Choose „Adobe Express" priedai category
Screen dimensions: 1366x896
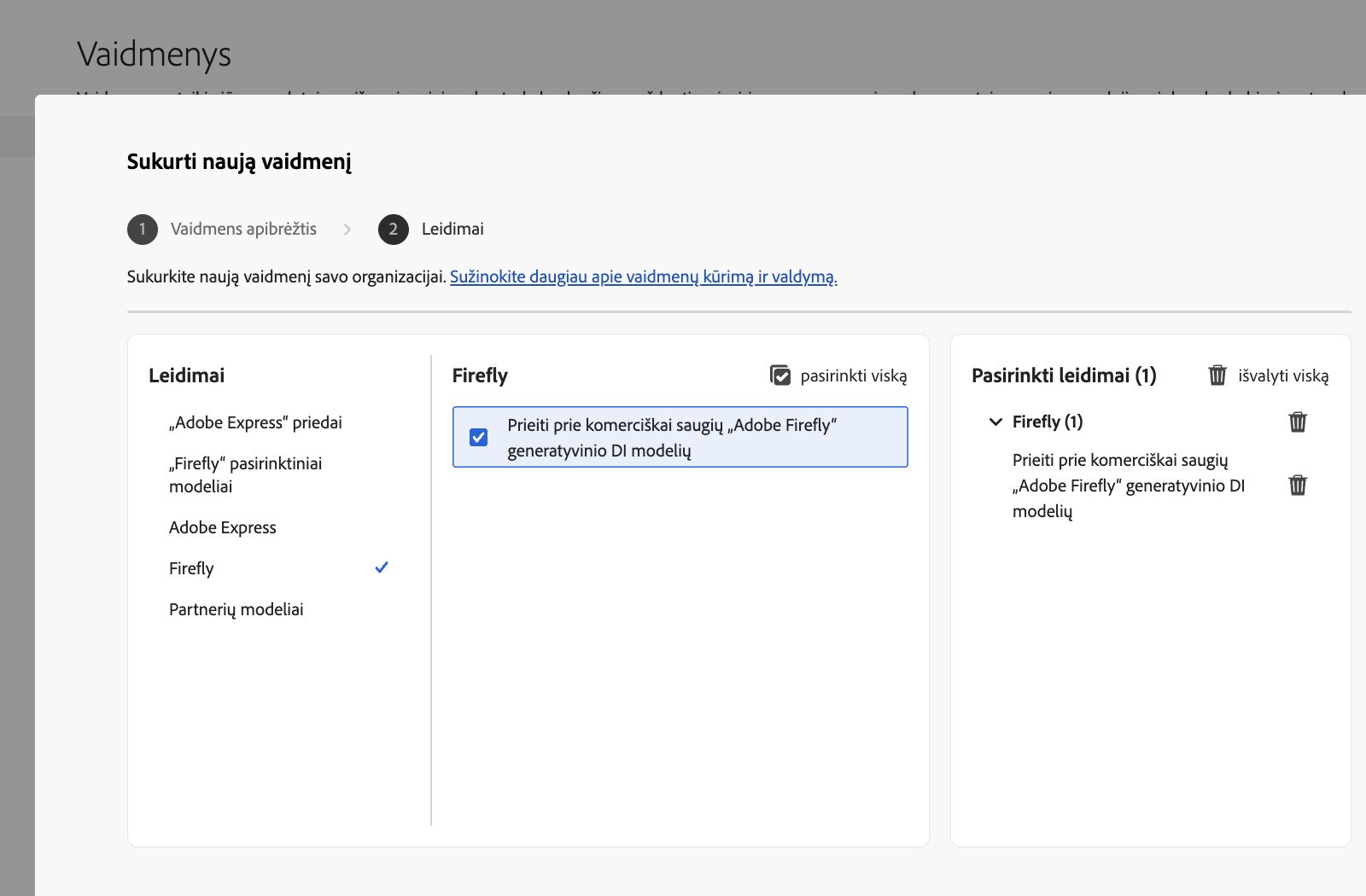coord(255,422)
